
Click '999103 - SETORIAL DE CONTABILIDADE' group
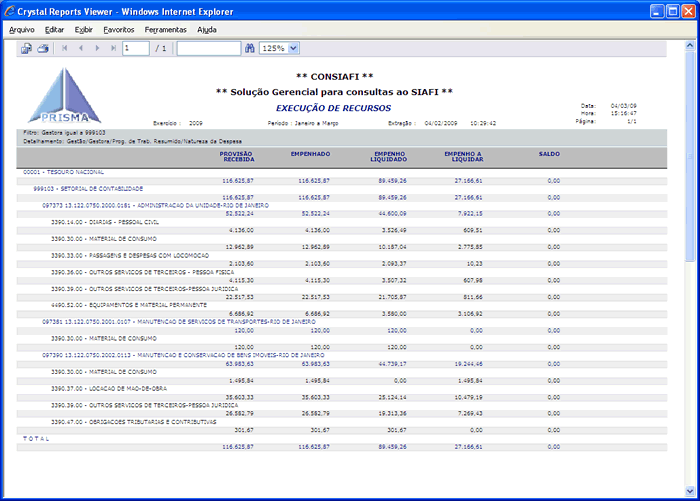88,189
